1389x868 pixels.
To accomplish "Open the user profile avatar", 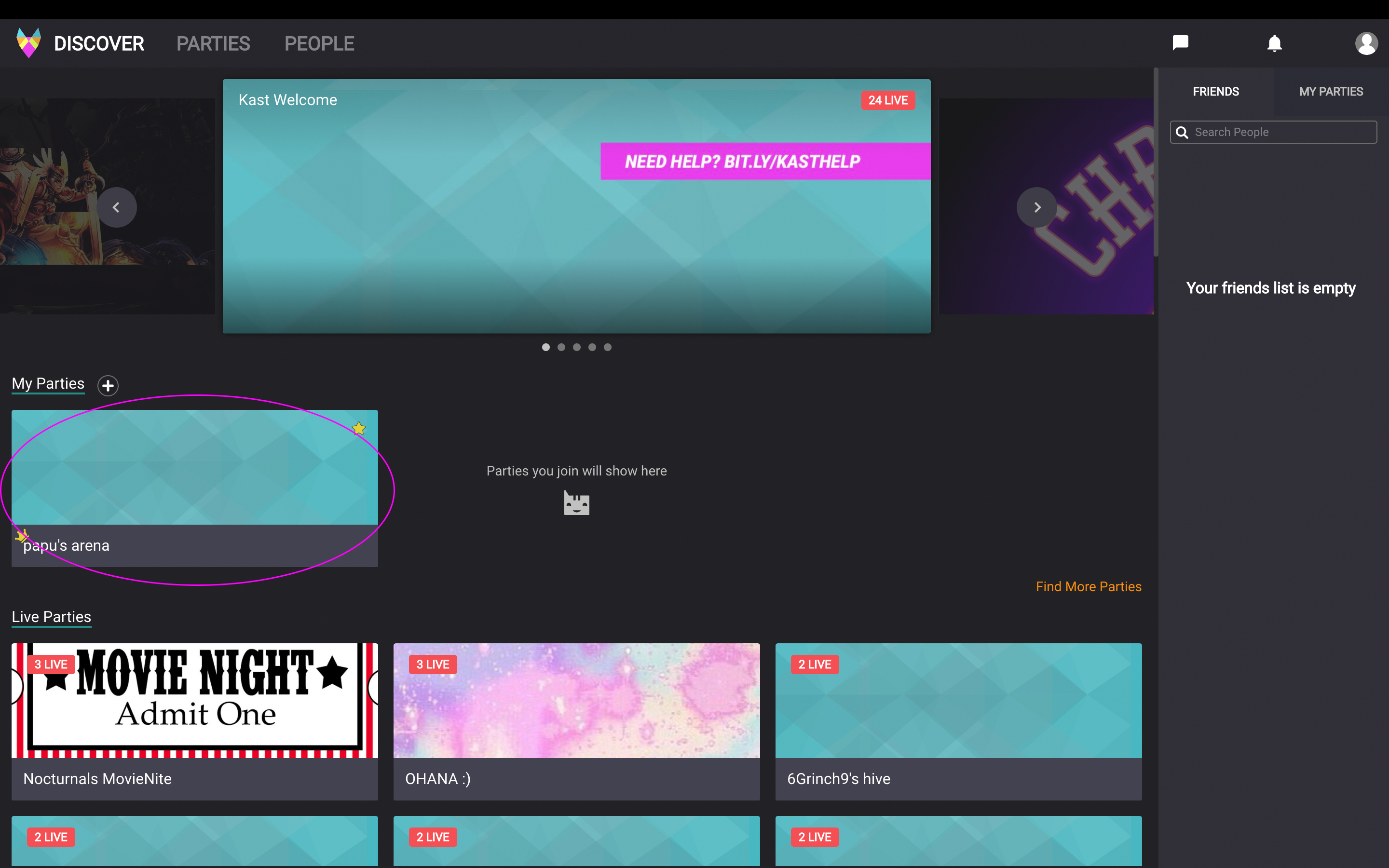I will (1366, 43).
